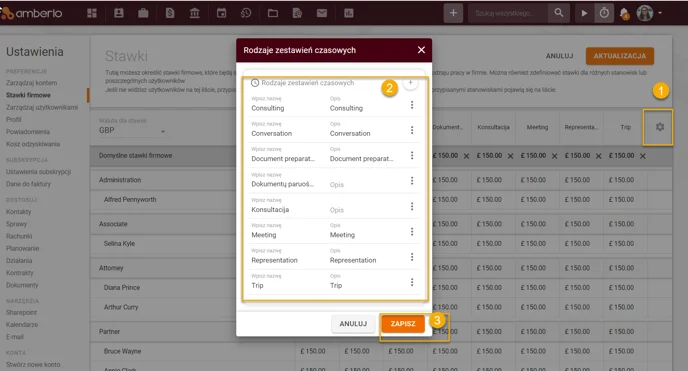Open options menu for Consulting row

click(x=412, y=105)
